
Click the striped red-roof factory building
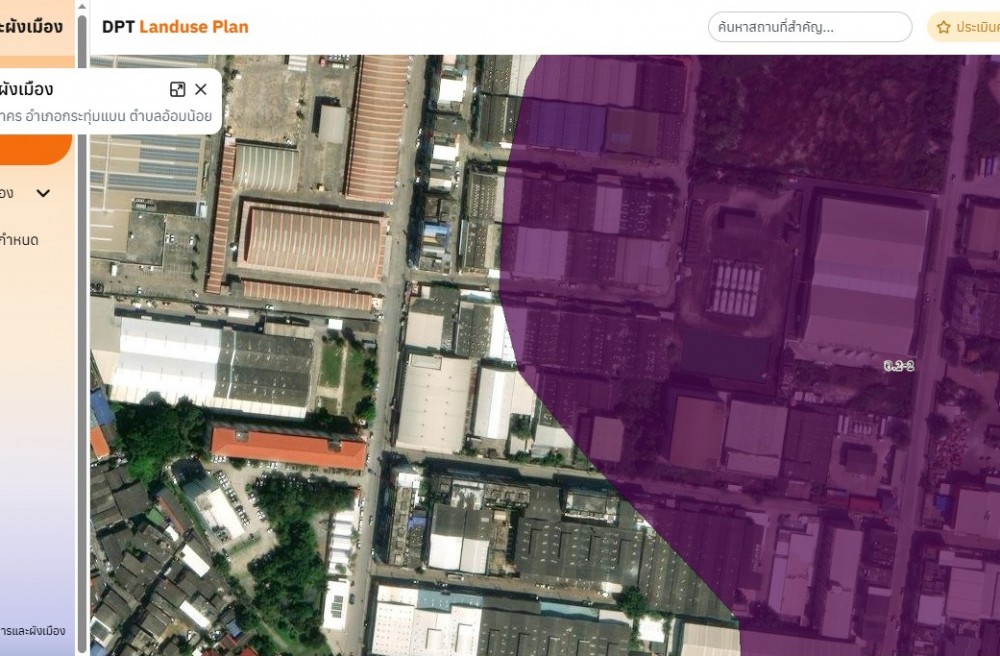[312, 241]
